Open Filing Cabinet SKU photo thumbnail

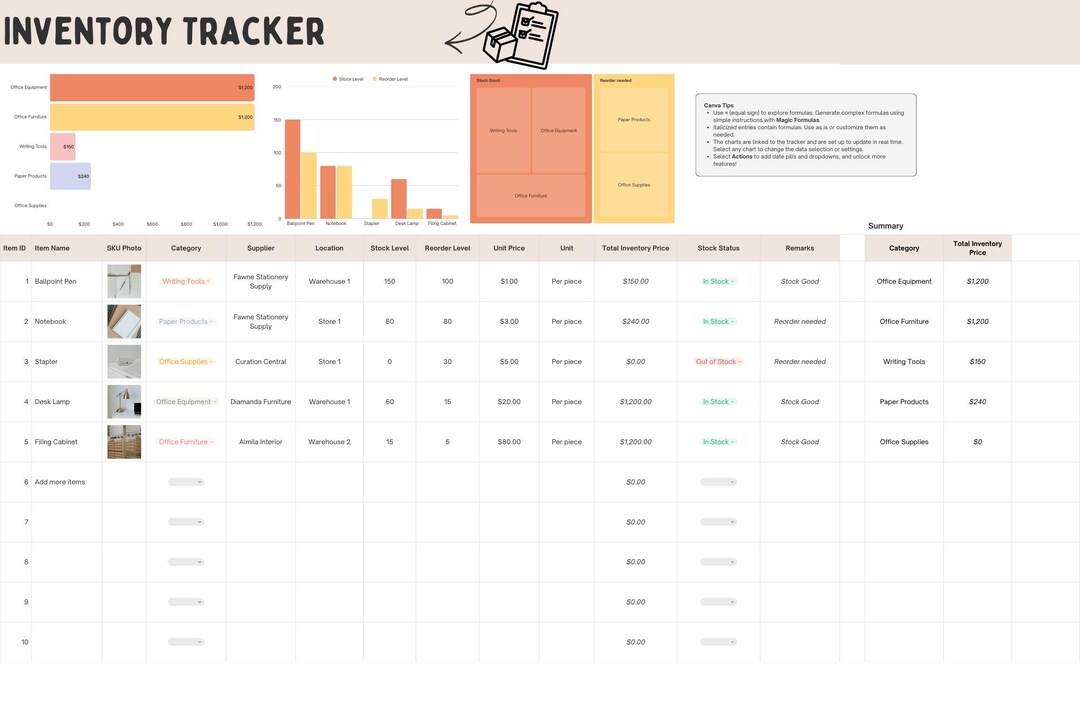point(124,442)
